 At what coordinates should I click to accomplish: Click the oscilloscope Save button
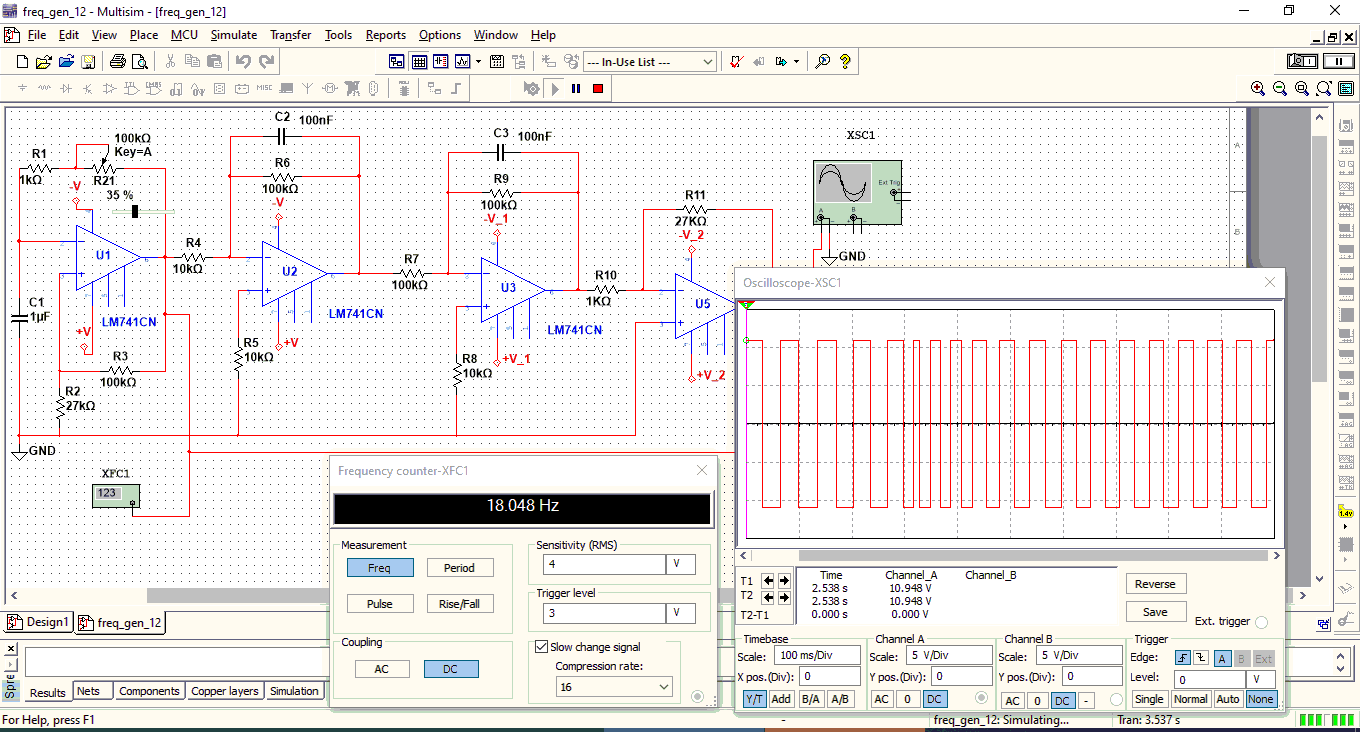tap(1155, 612)
